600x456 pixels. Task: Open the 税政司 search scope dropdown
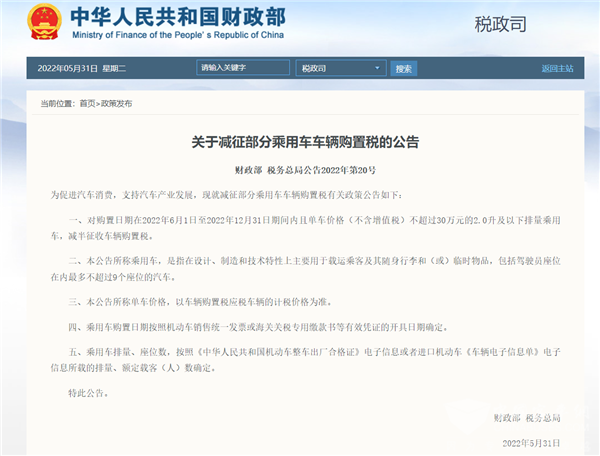tap(341, 68)
